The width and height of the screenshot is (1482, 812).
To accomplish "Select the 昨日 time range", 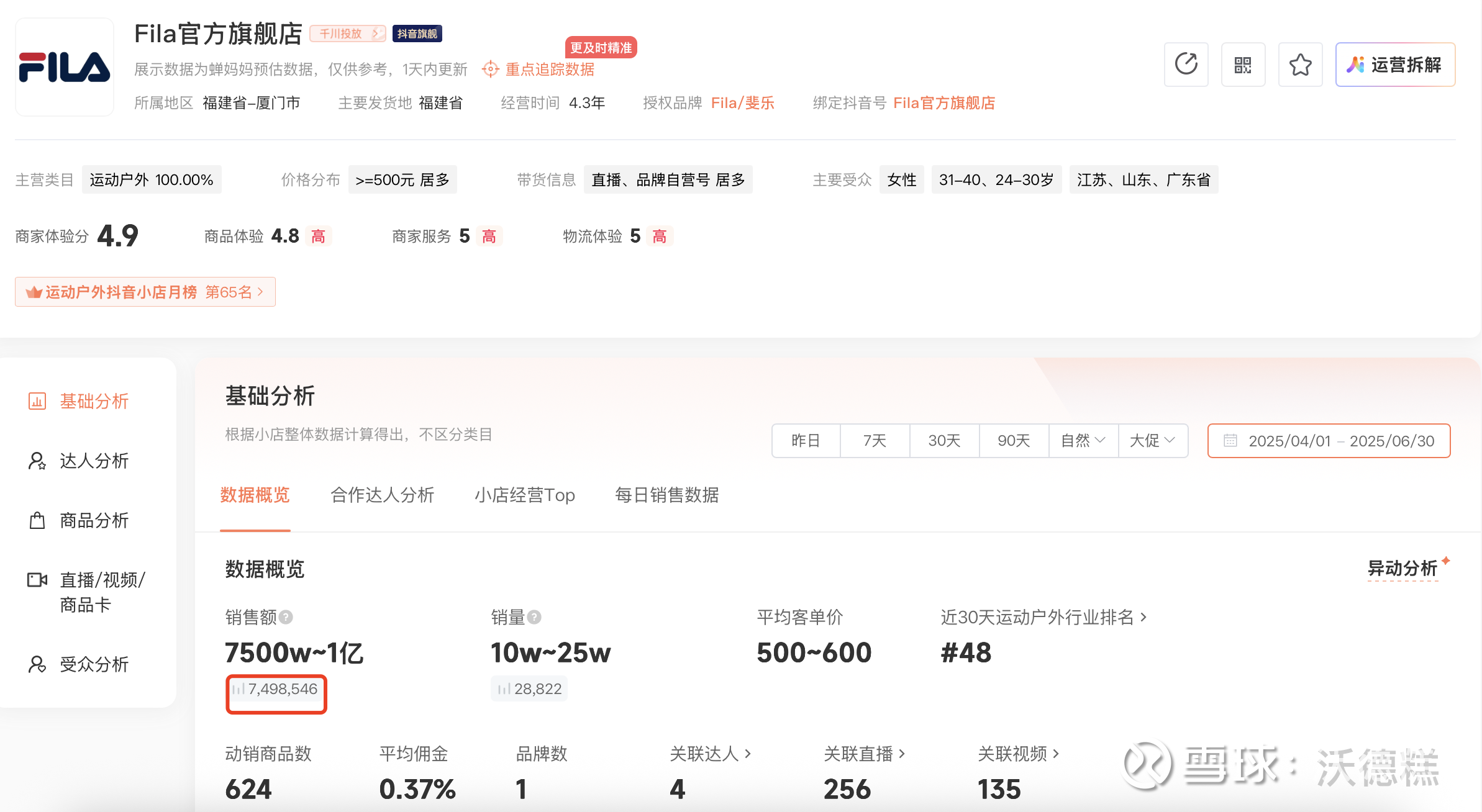I will [x=806, y=441].
